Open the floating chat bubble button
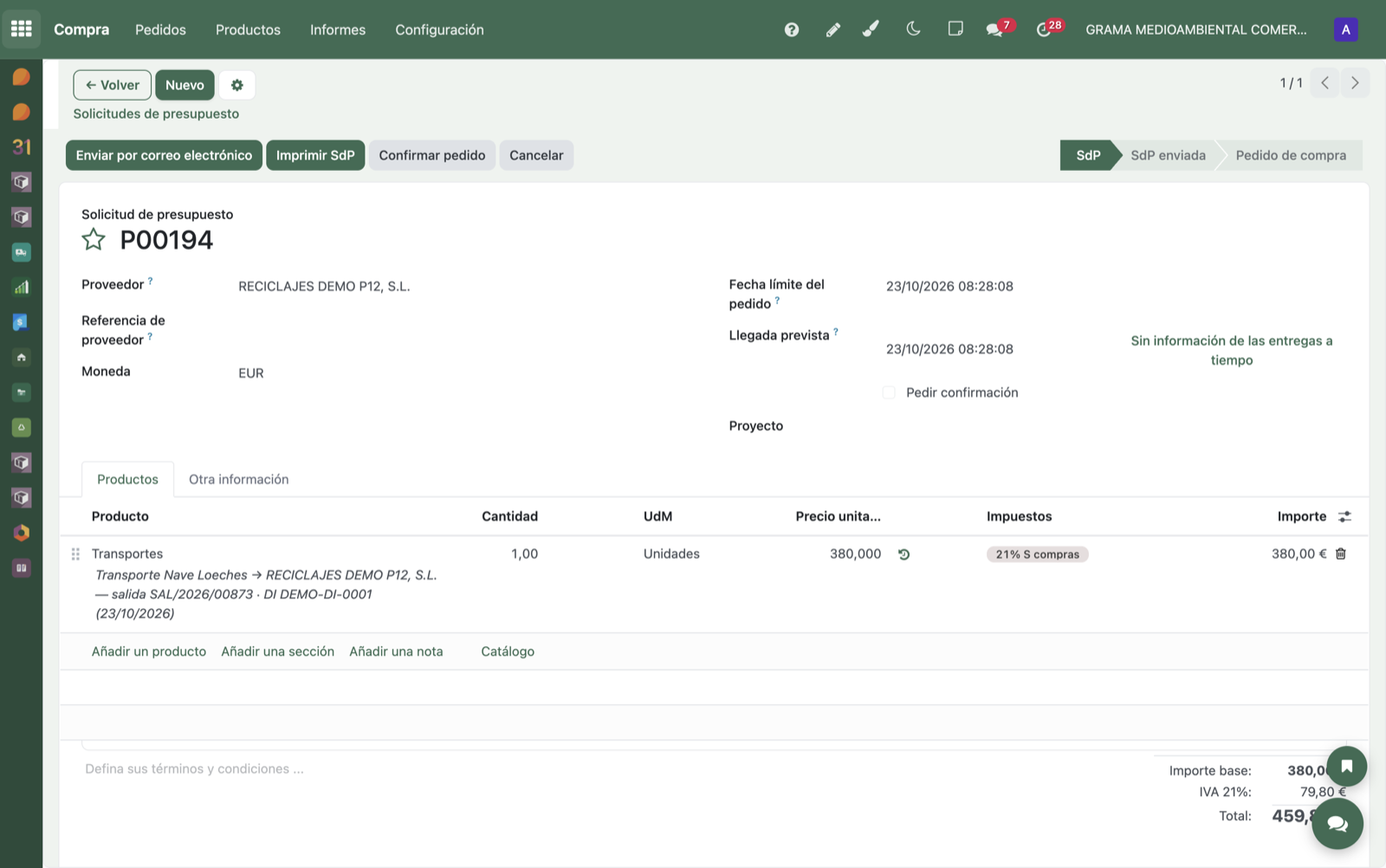1386x868 pixels. click(x=1337, y=824)
